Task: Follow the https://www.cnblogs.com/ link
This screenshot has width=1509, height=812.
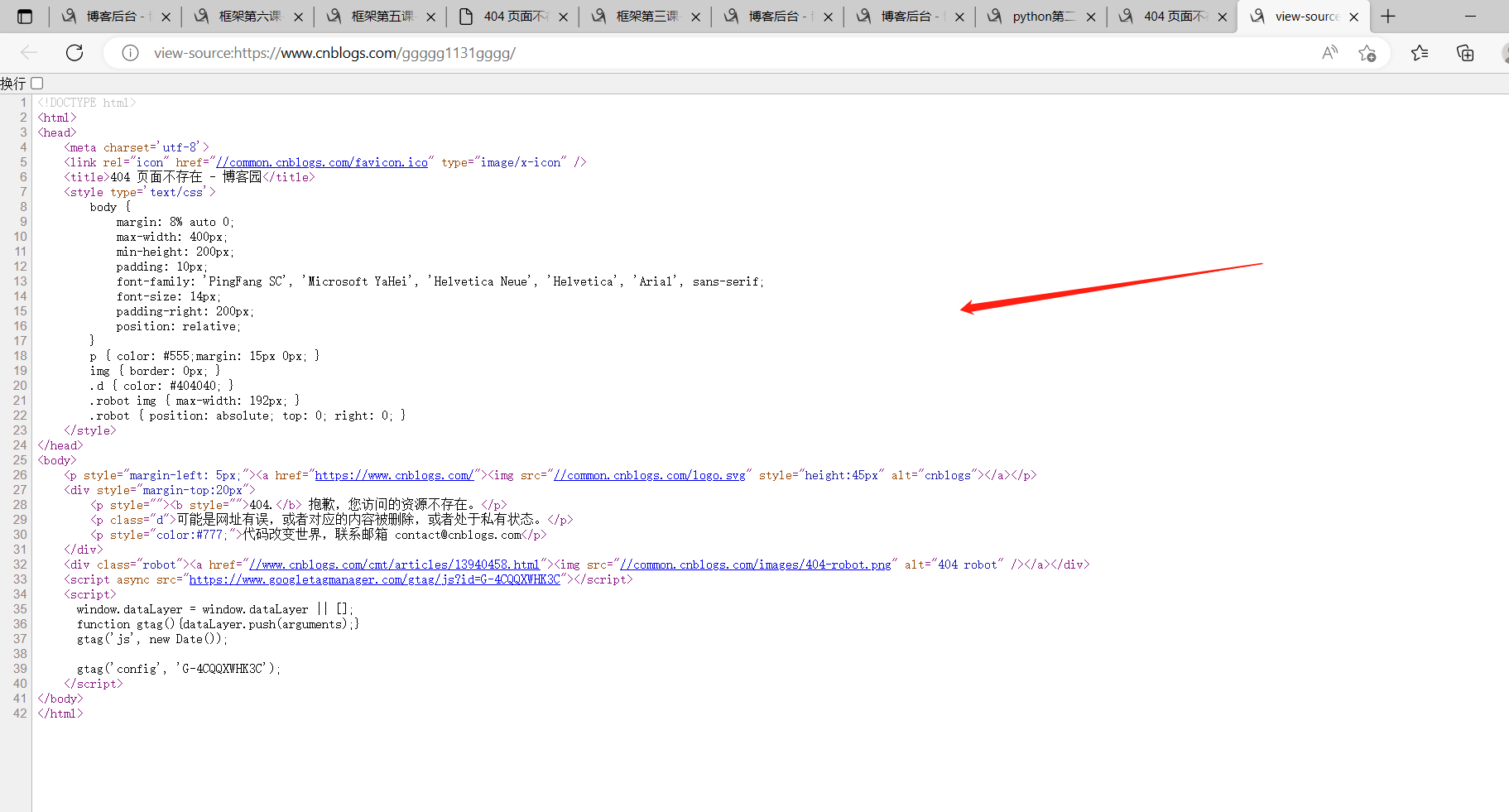Action: (x=394, y=475)
